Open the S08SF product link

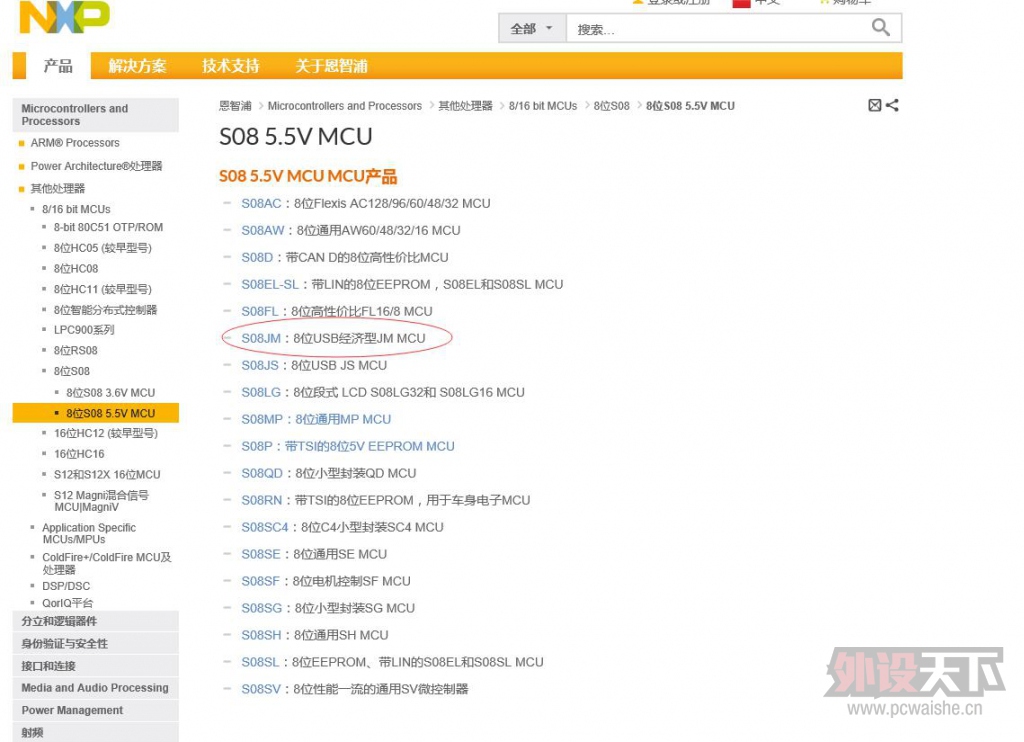pos(260,581)
